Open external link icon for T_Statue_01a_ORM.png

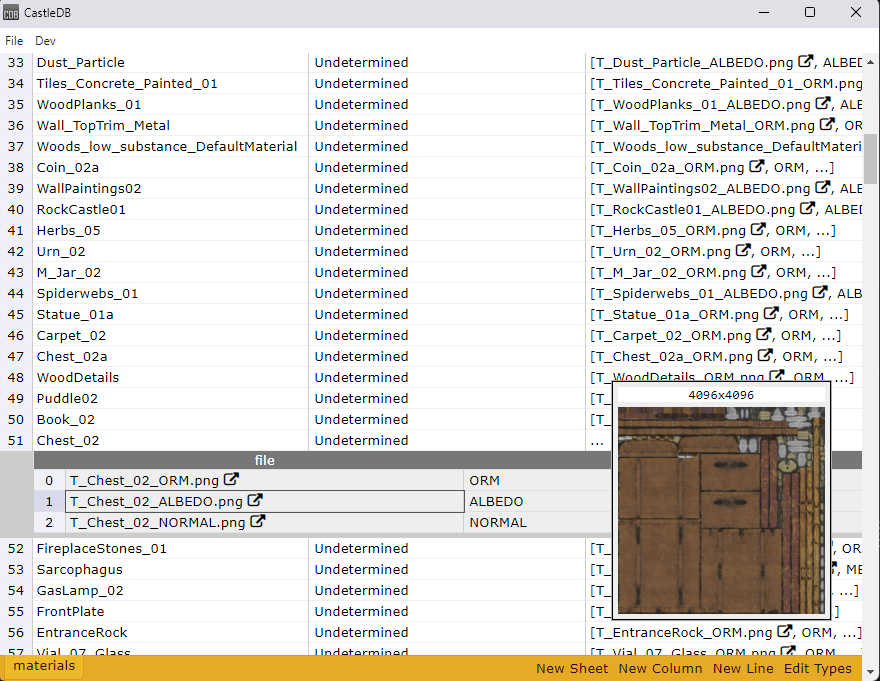click(x=771, y=313)
